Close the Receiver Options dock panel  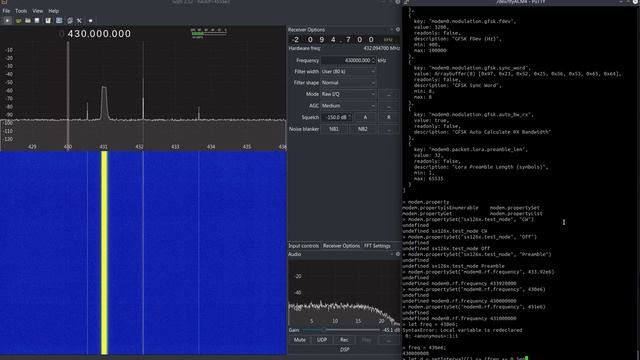(398, 29)
